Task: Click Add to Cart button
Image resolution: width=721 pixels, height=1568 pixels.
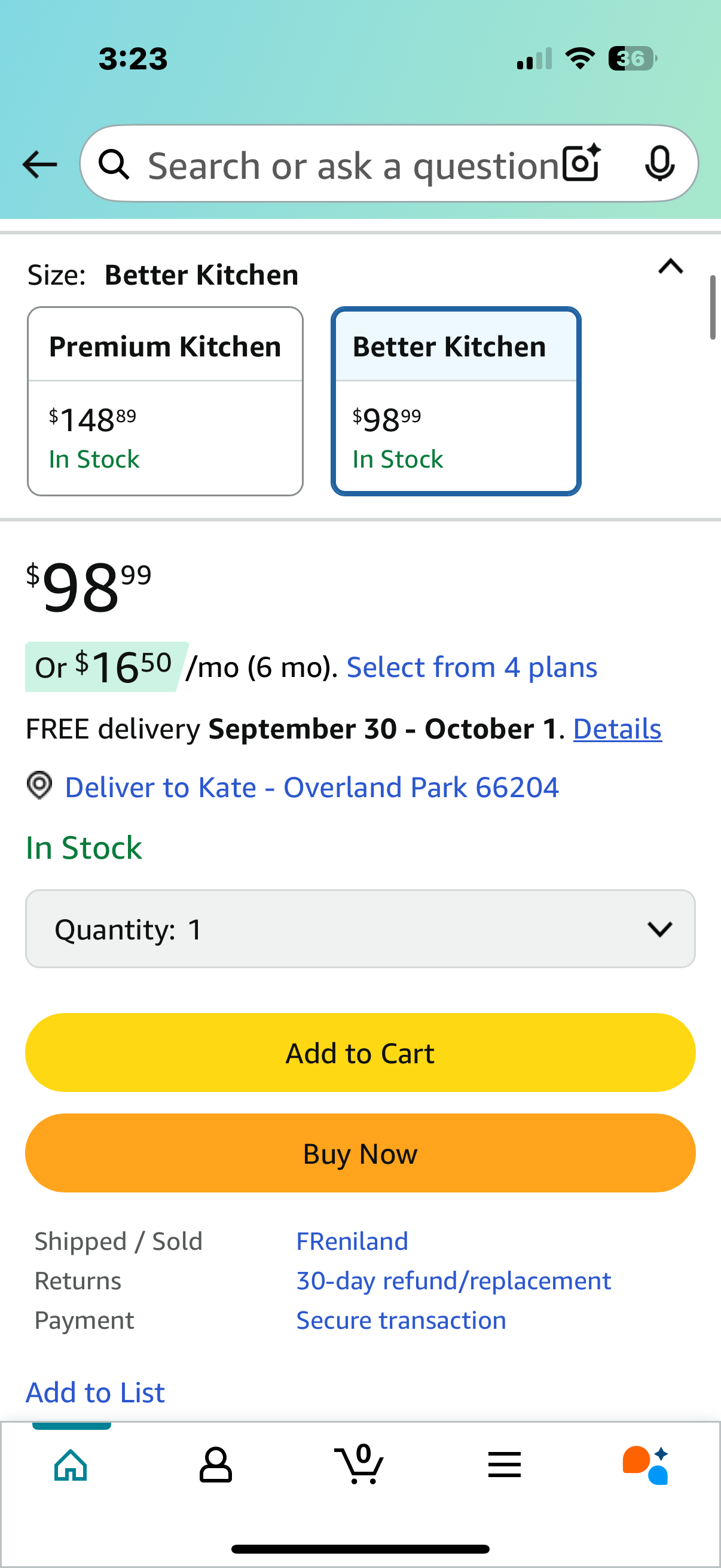Action: [x=360, y=1053]
